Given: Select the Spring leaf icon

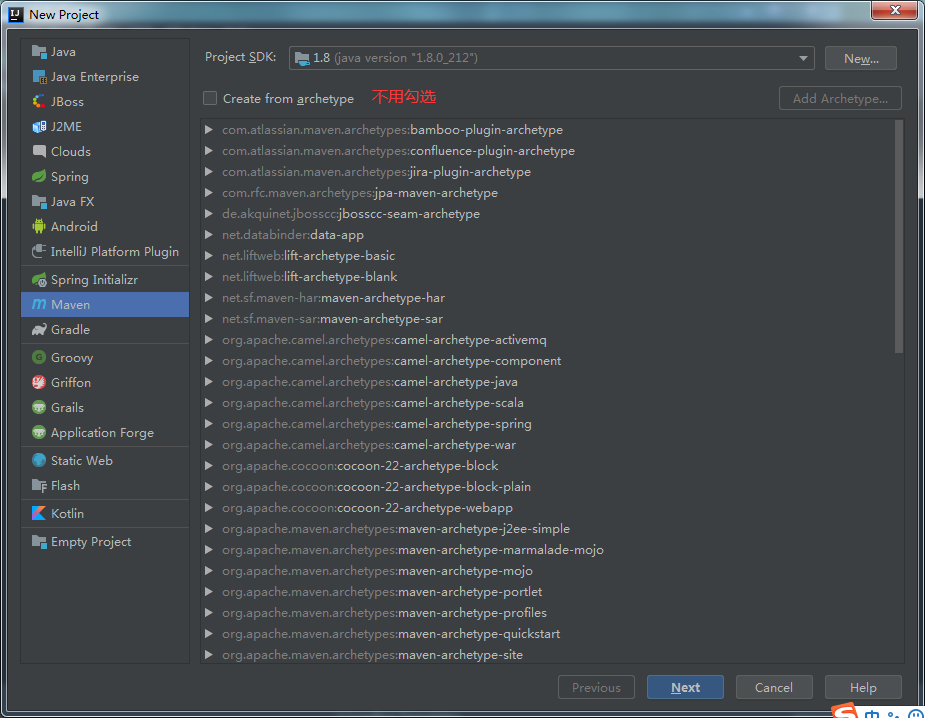Looking at the screenshot, I should (39, 176).
